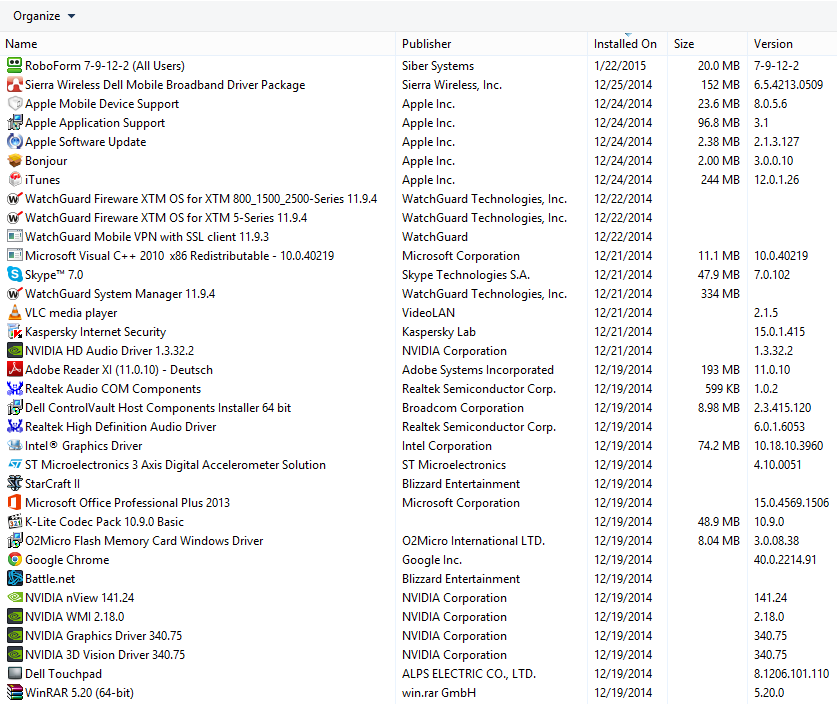837x704 pixels.
Task: Click the RoboForm program icon
Action: 14,66
